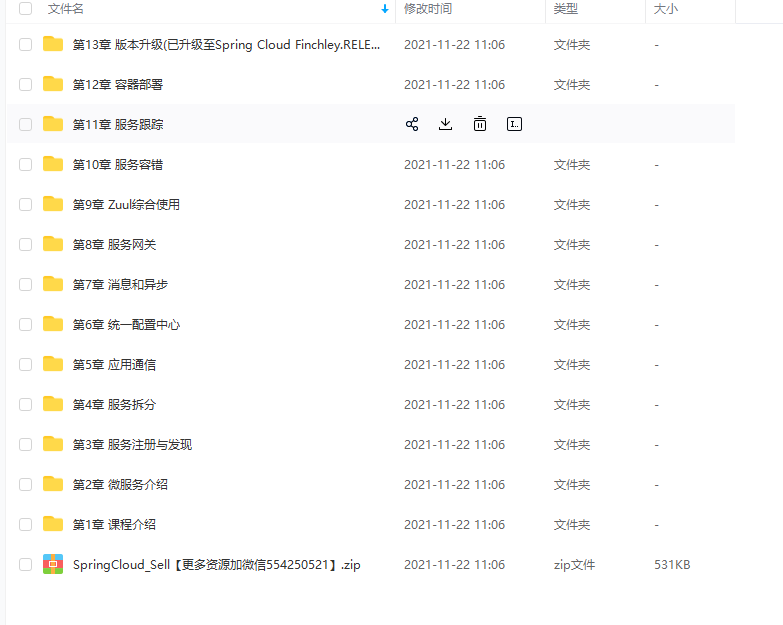Screen dimensions: 783x625
Task: Open the SpringCloud_Sell .zip file name
Action: (x=217, y=565)
